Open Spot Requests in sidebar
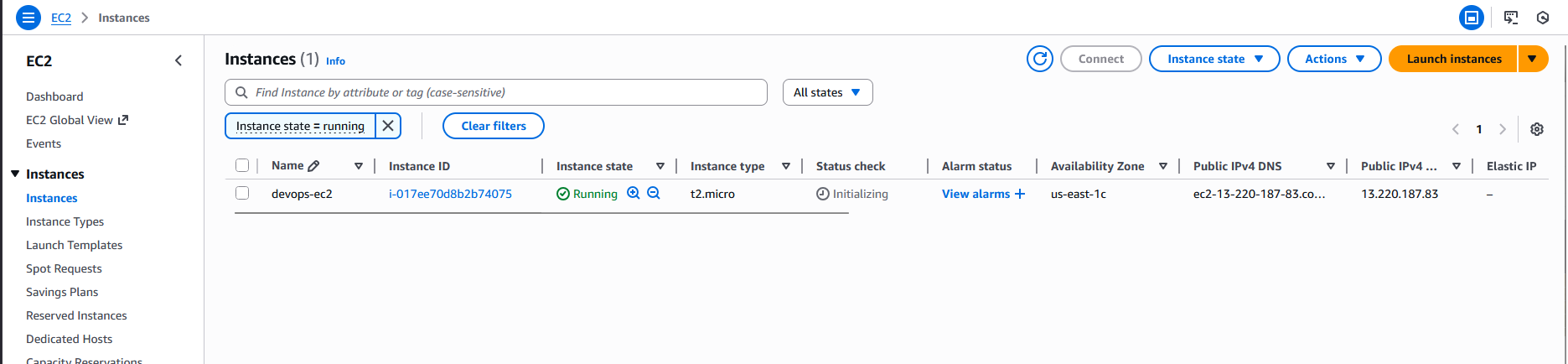The height and width of the screenshot is (364, 1568). [x=64, y=268]
